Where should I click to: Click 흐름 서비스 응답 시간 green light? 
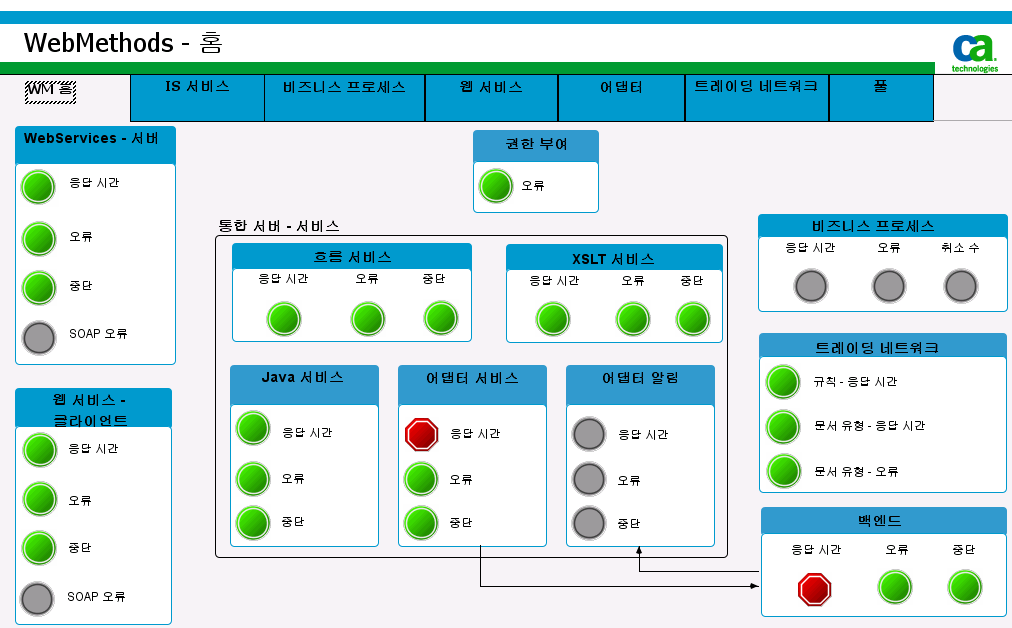click(x=284, y=319)
